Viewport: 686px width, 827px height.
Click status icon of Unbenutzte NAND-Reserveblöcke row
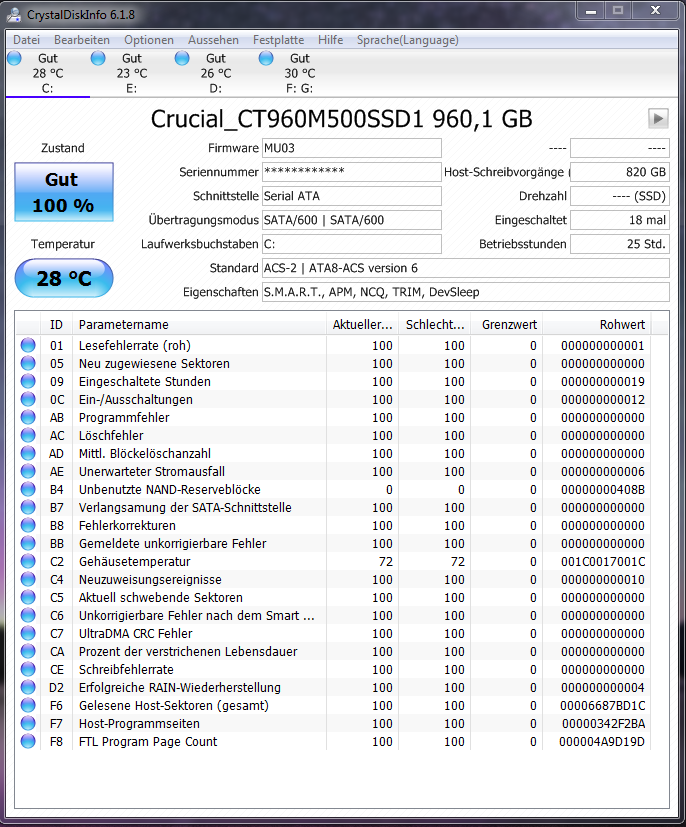point(28,489)
